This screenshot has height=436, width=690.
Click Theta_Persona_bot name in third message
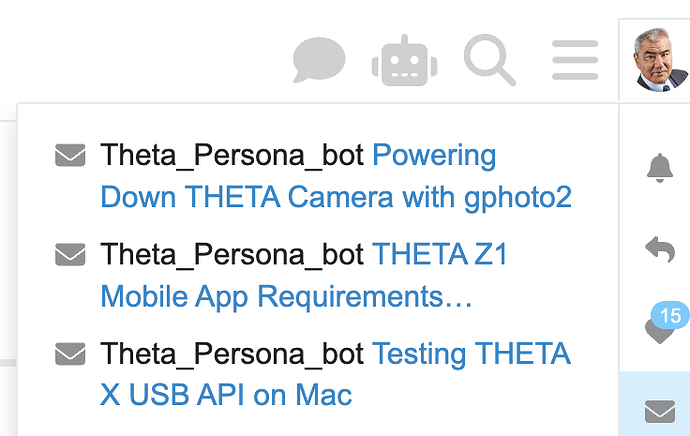(232, 355)
